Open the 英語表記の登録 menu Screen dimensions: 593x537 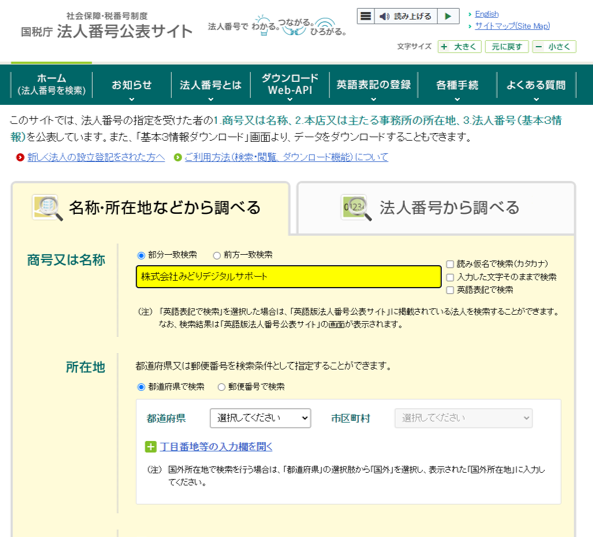coord(374,85)
